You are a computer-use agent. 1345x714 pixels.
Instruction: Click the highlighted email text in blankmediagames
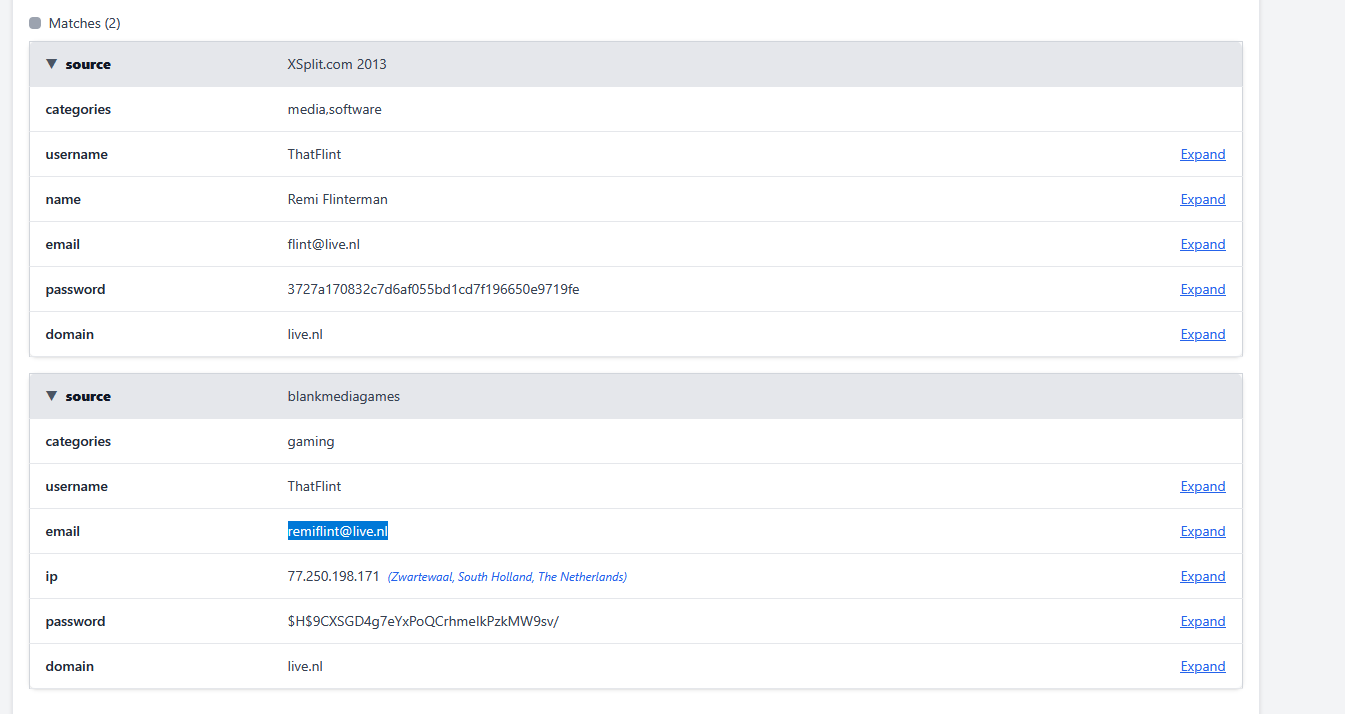(337, 531)
